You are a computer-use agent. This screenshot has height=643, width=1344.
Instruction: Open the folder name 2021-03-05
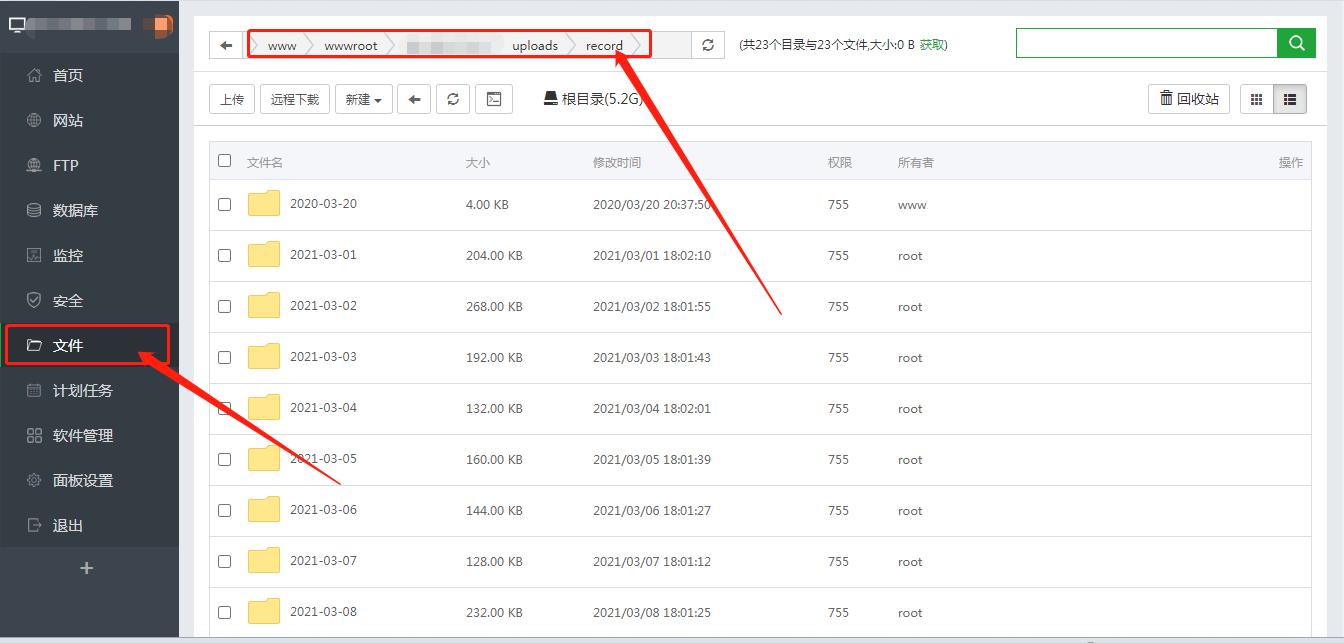(323, 459)
